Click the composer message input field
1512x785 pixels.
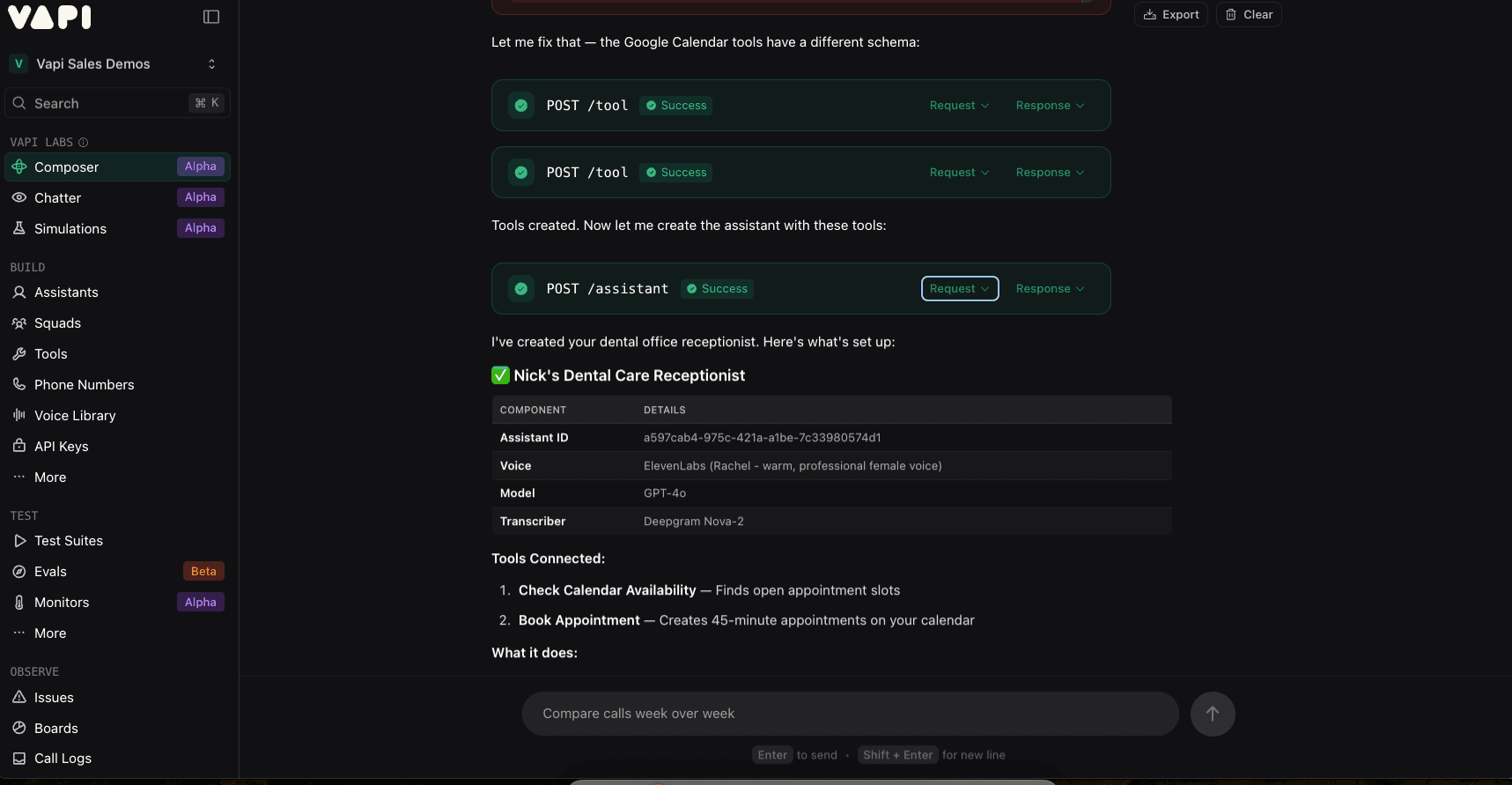(x=850, y=714)
